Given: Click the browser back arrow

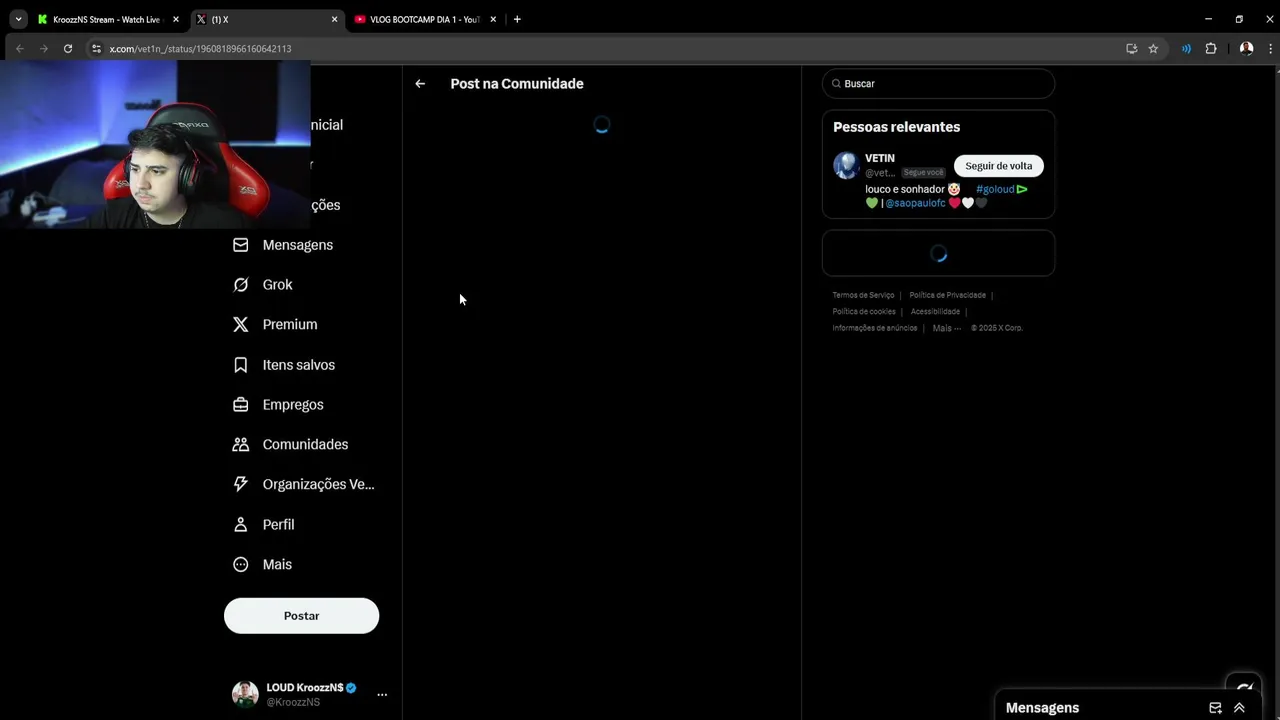Looking at the screenshot, I should pyautogui.click(x=19, y=48).
